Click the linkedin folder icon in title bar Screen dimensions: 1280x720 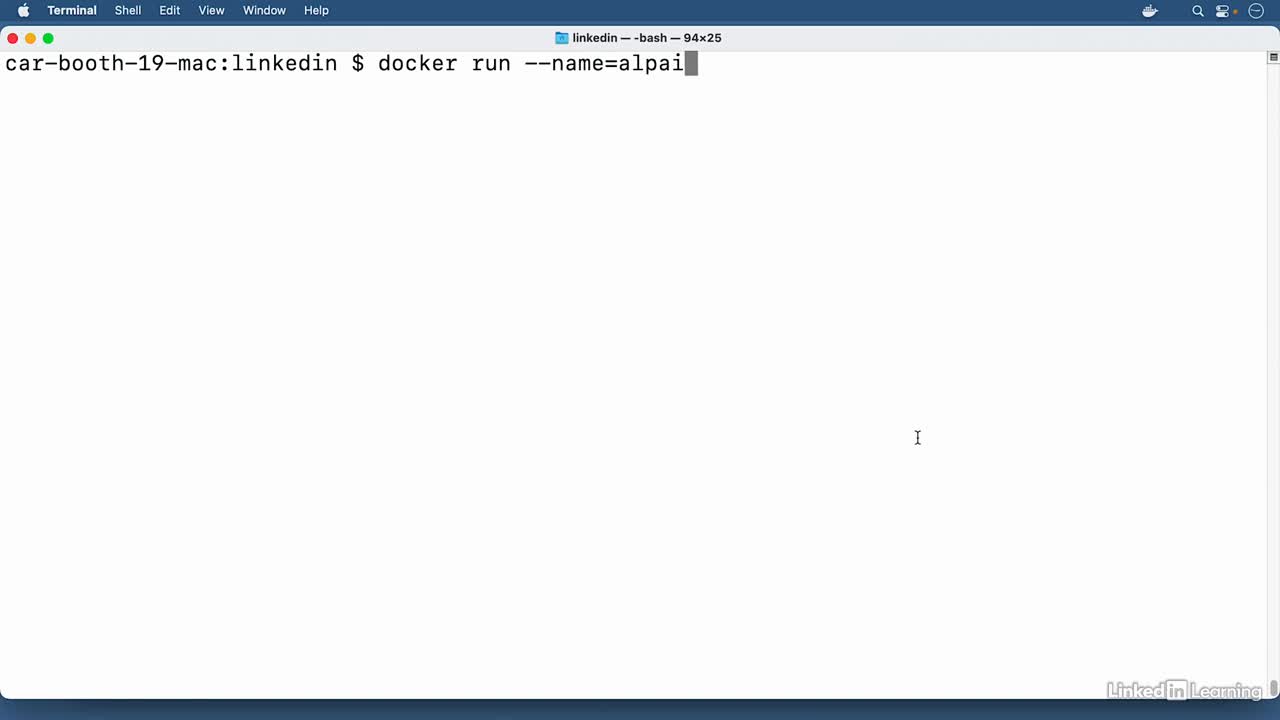562,38
